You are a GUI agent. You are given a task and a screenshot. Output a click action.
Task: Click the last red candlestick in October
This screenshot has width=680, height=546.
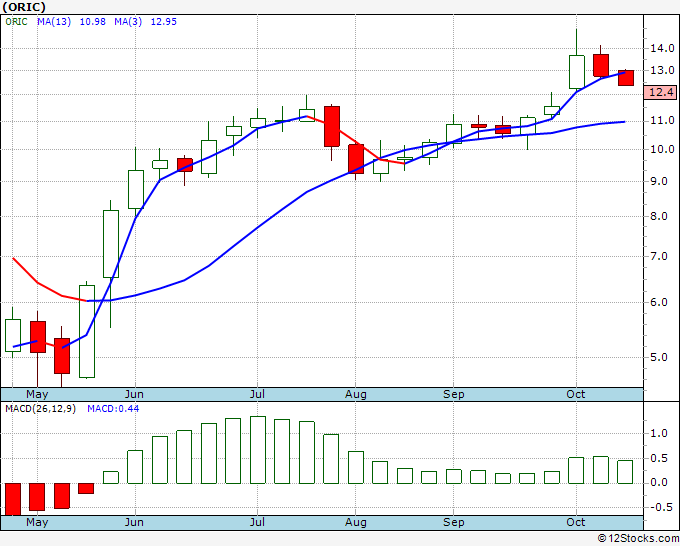pos(626,78)
